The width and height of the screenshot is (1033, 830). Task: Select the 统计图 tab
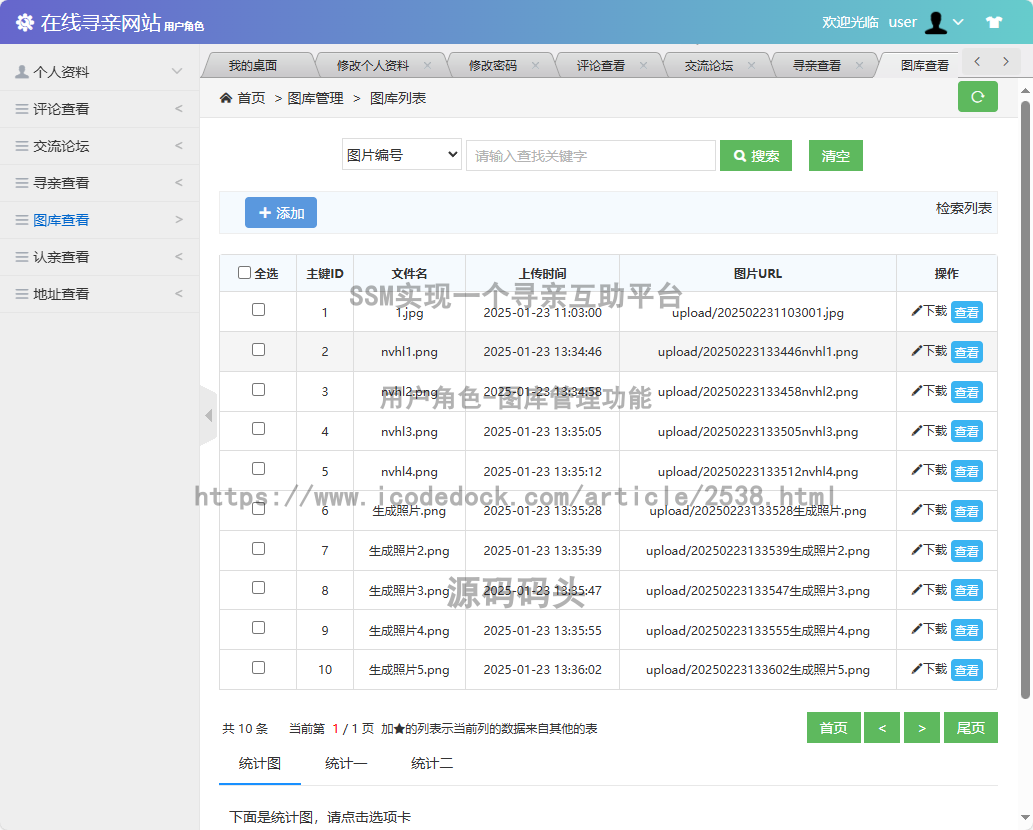260,763
